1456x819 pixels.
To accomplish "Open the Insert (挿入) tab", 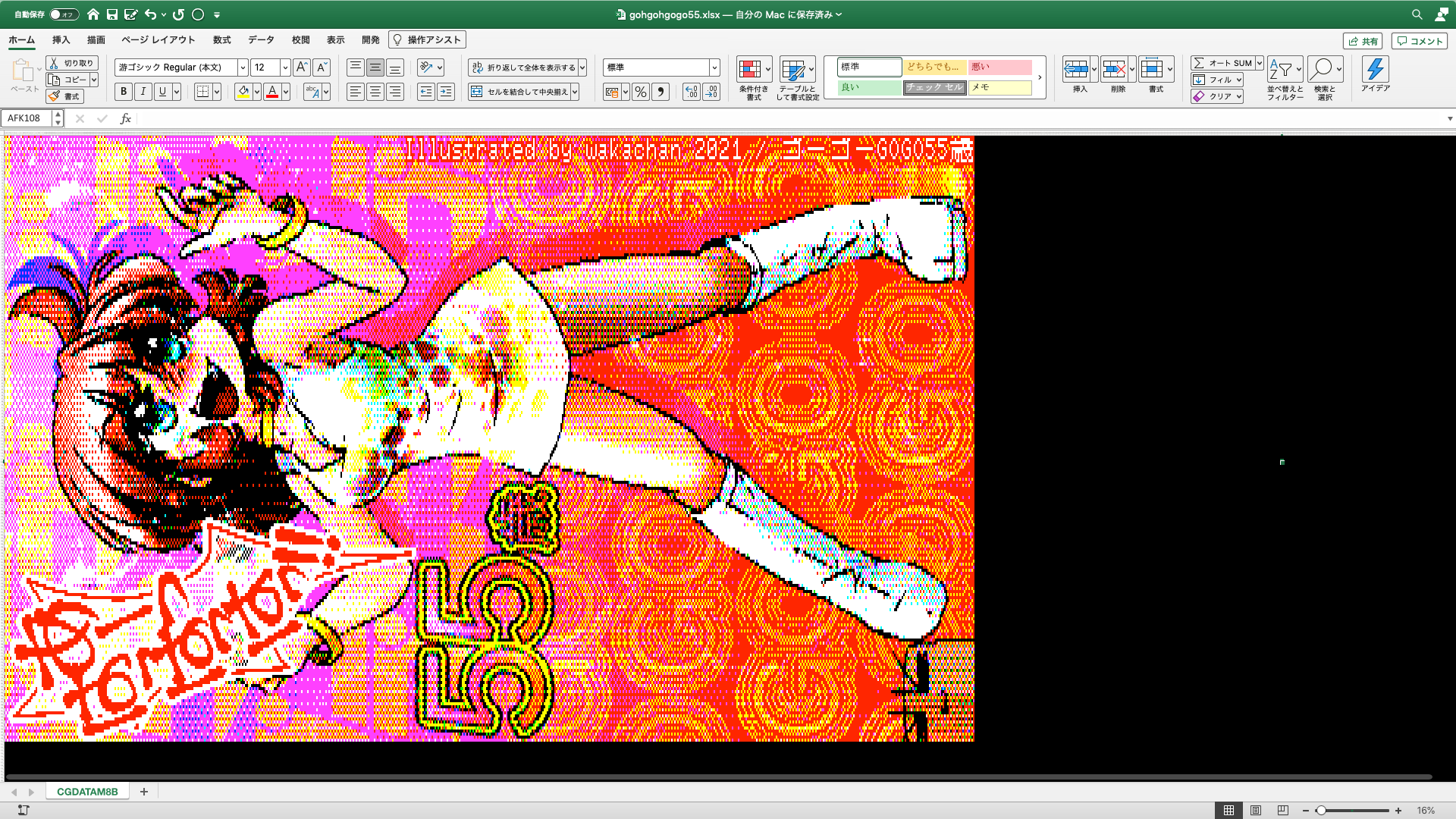I will click(61, 40).
